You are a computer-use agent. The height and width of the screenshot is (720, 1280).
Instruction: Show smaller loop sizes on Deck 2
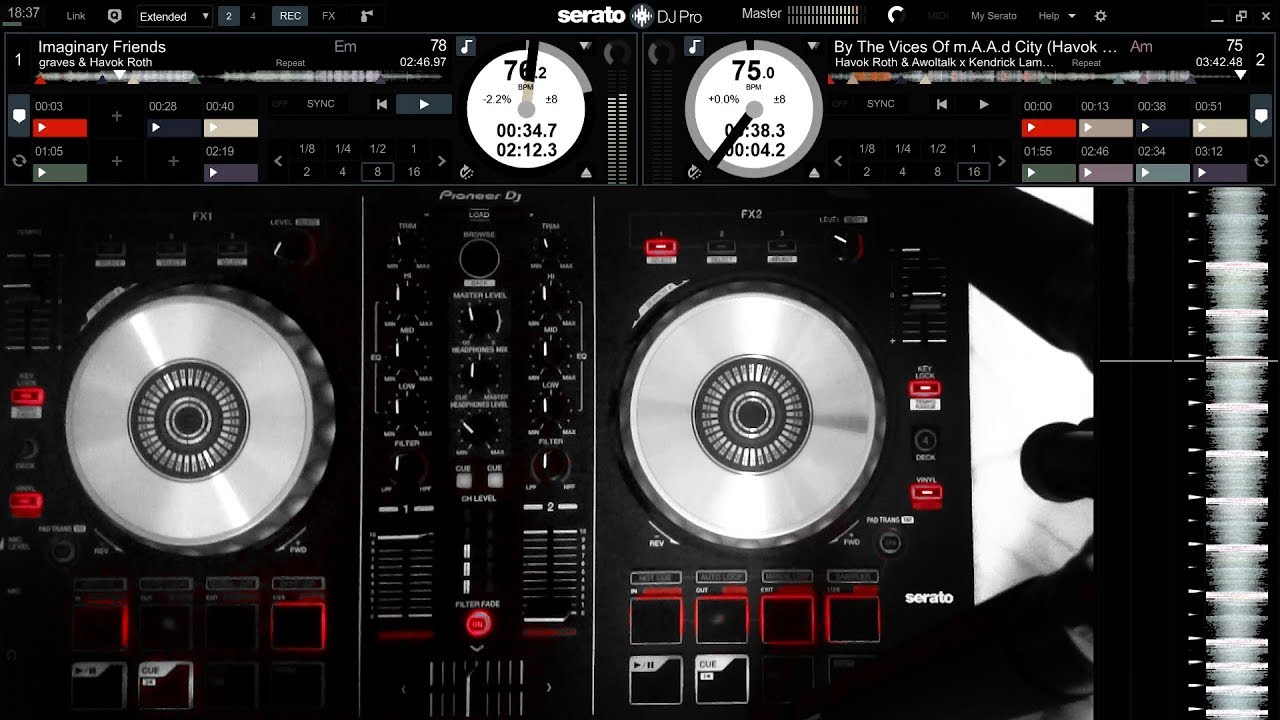(838, 160)
